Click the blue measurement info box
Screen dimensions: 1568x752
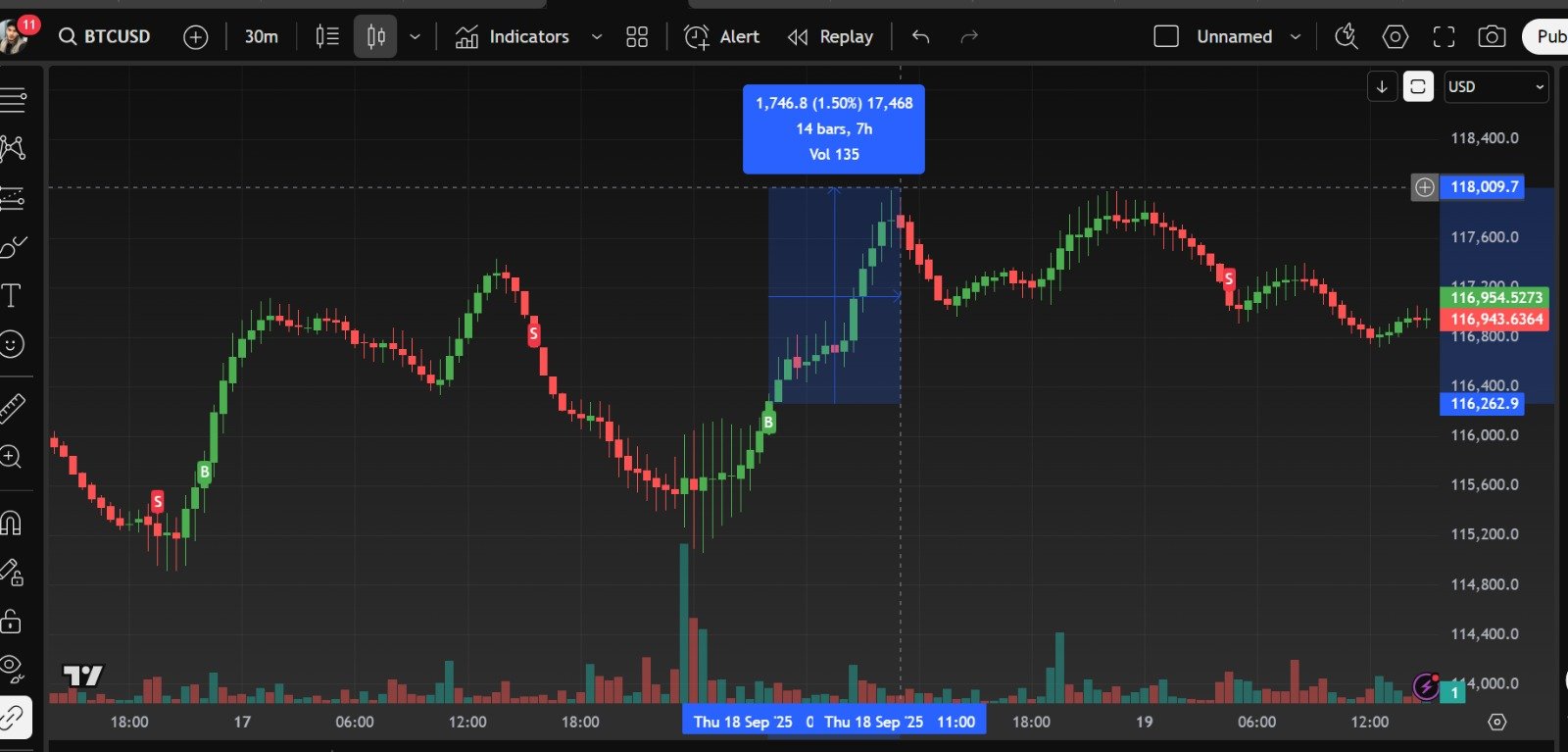point(833,128)
